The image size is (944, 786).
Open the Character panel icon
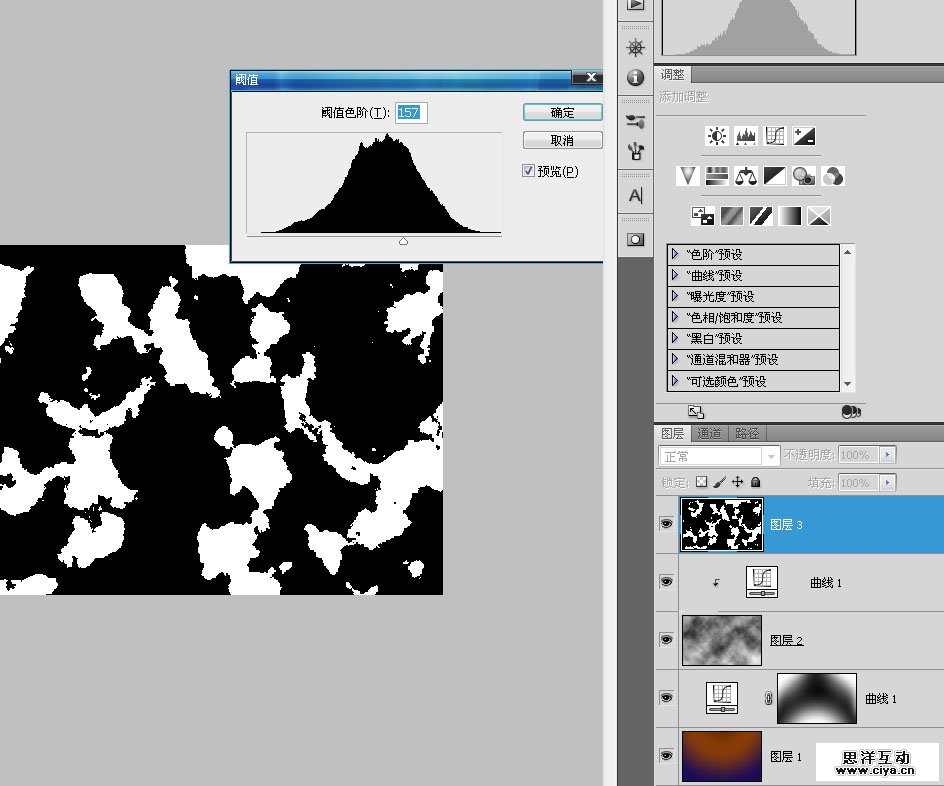point(635,196)
